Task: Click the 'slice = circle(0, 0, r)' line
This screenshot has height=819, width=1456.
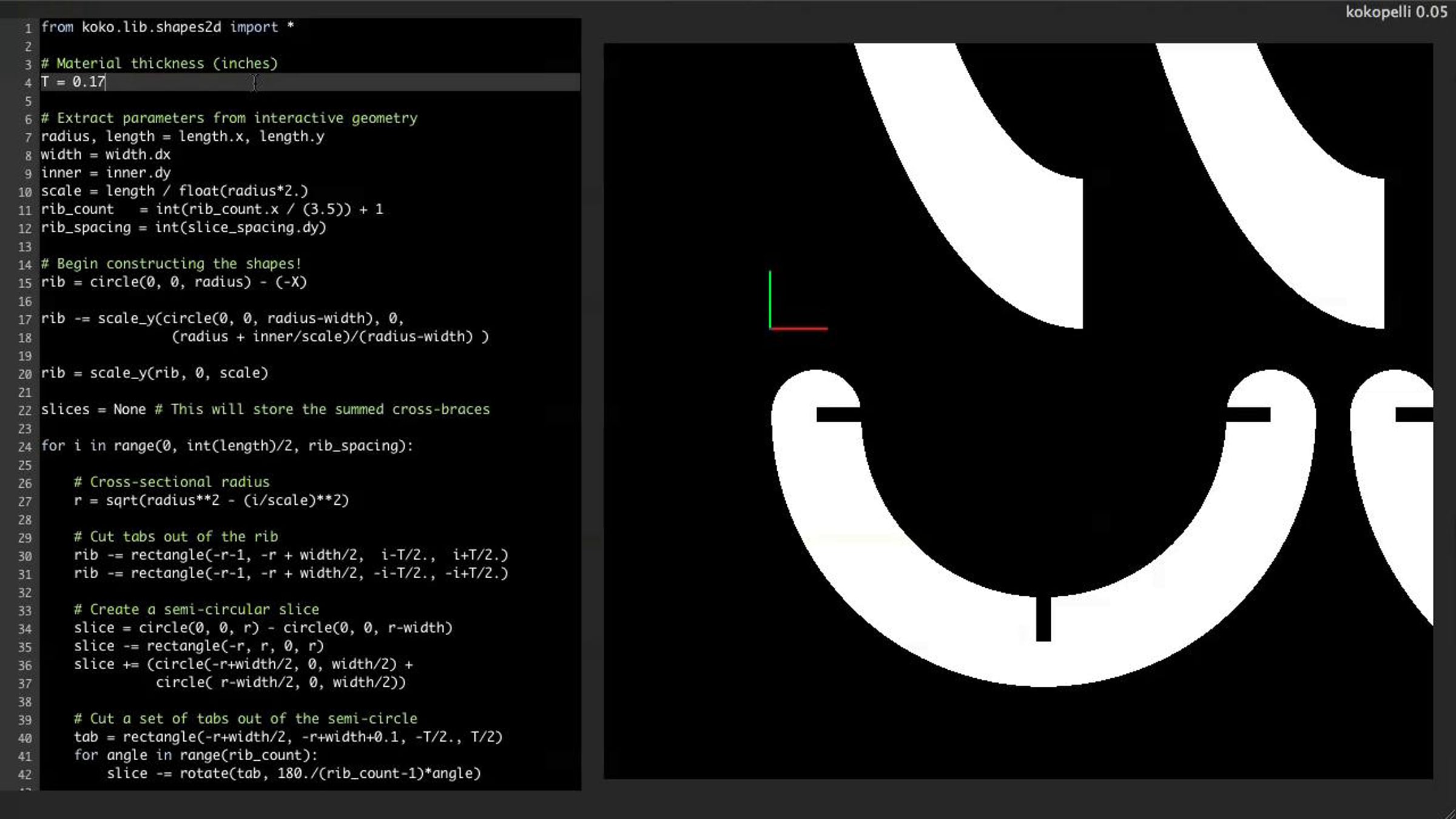Action: (x=263, y=628)
